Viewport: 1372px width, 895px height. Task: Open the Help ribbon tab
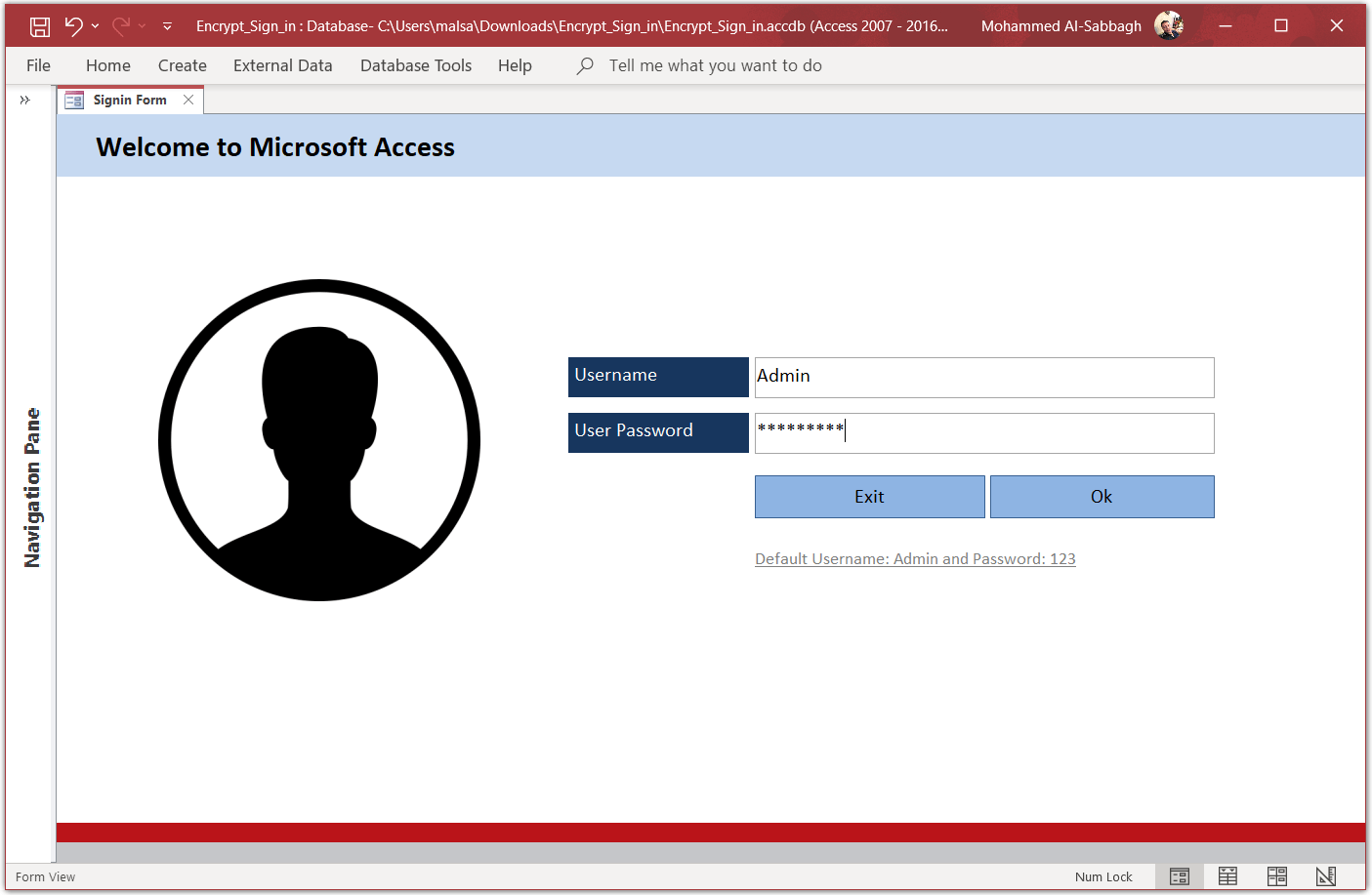click(x=515, y=65)
